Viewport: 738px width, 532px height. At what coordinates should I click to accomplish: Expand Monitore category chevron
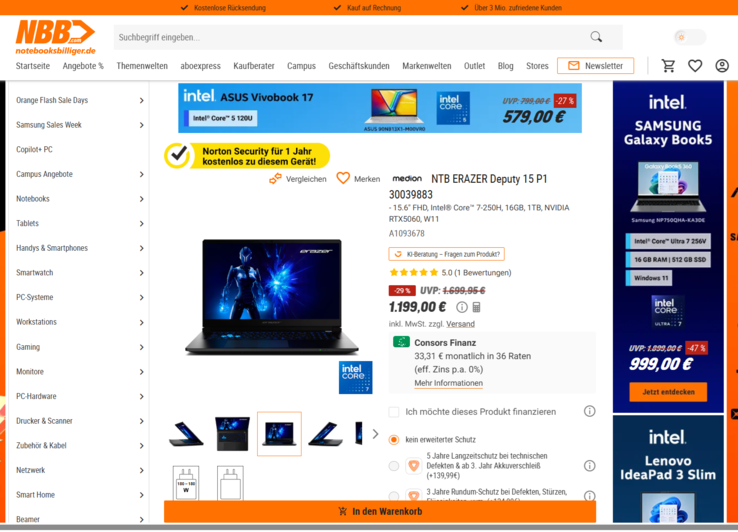(141, 371)
